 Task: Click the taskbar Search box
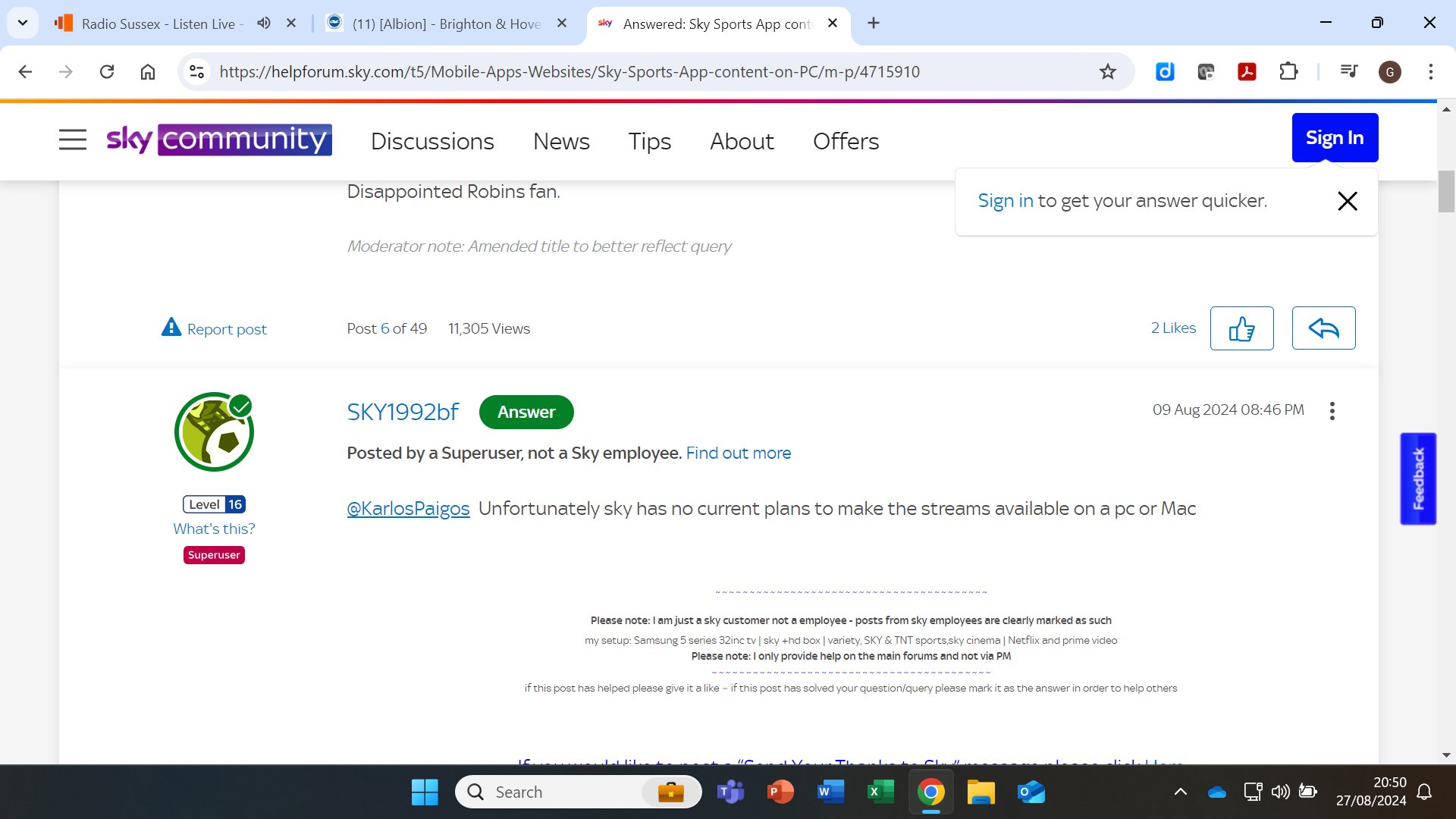578,792
